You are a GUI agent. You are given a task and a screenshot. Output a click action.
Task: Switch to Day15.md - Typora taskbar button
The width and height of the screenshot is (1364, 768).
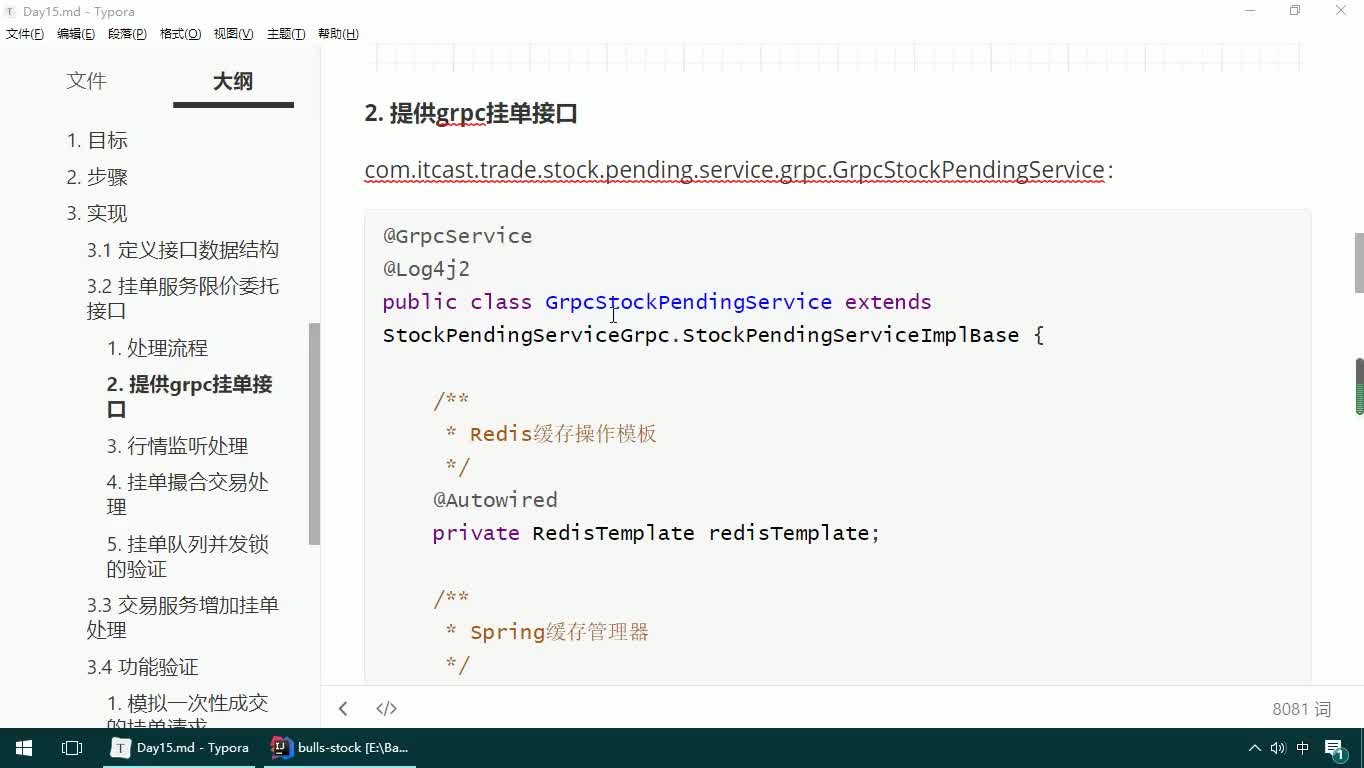(182, 748)
